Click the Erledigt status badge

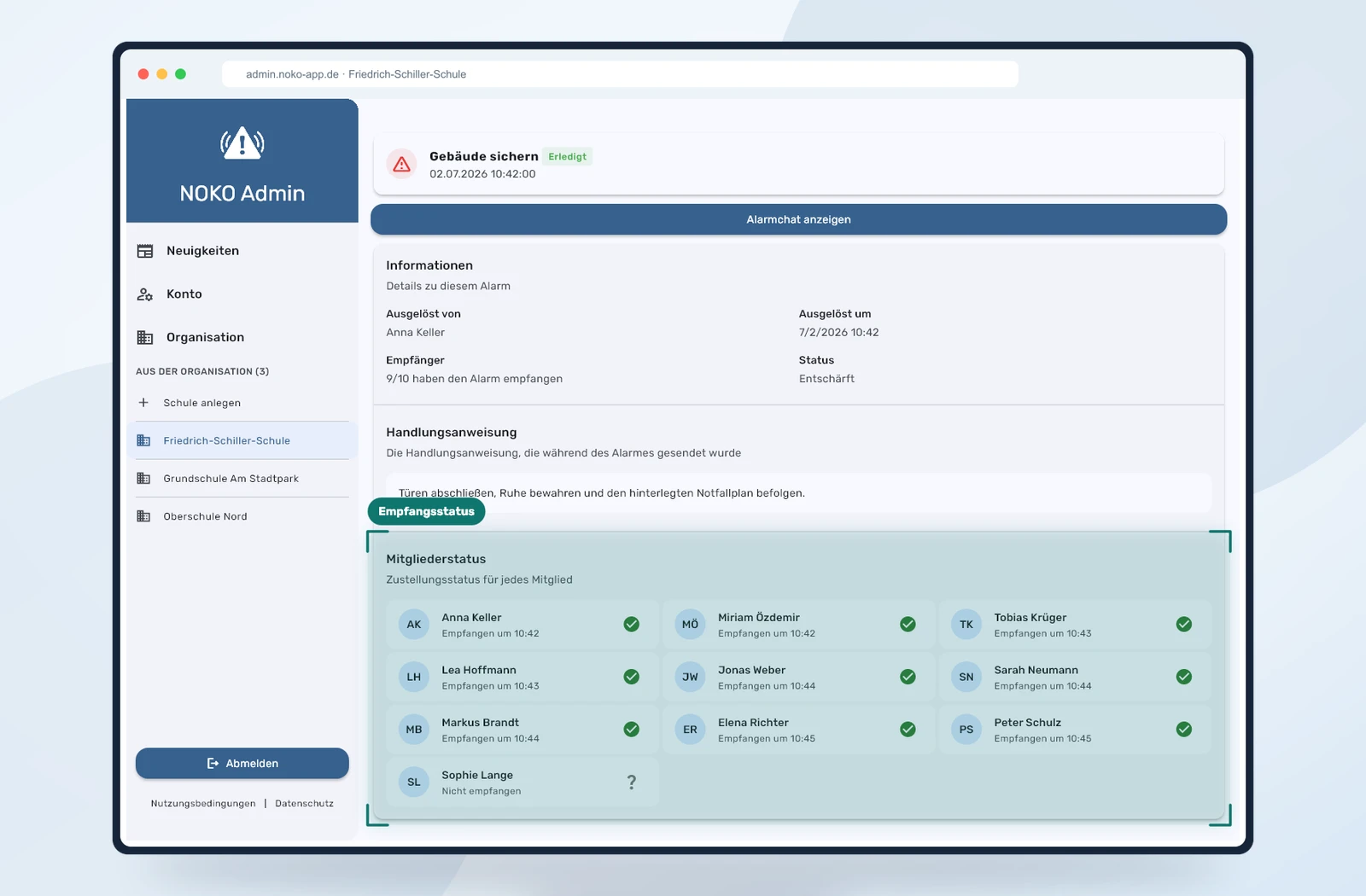(x=568, y=157)
